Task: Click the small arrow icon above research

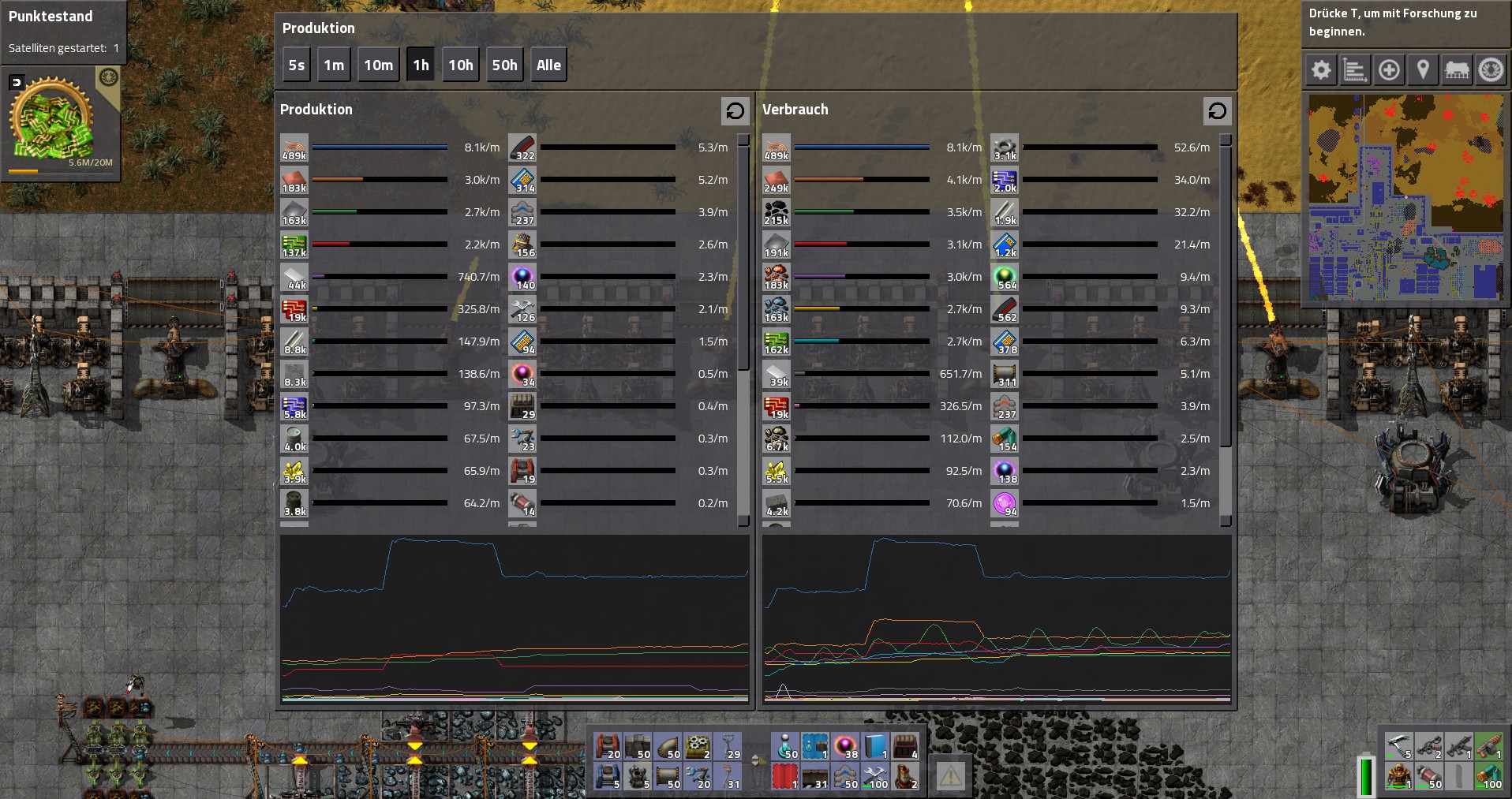Action: (16, 81)
